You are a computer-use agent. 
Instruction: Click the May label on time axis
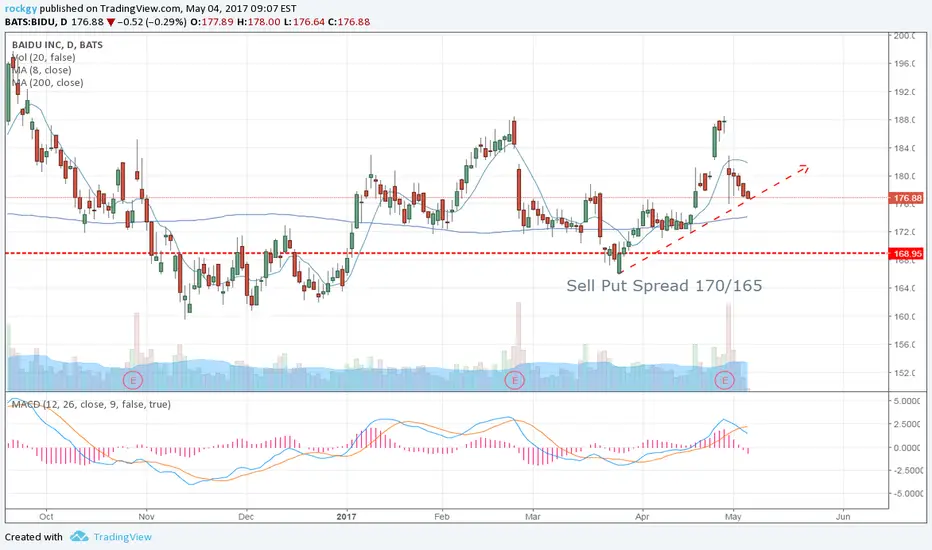733,517
